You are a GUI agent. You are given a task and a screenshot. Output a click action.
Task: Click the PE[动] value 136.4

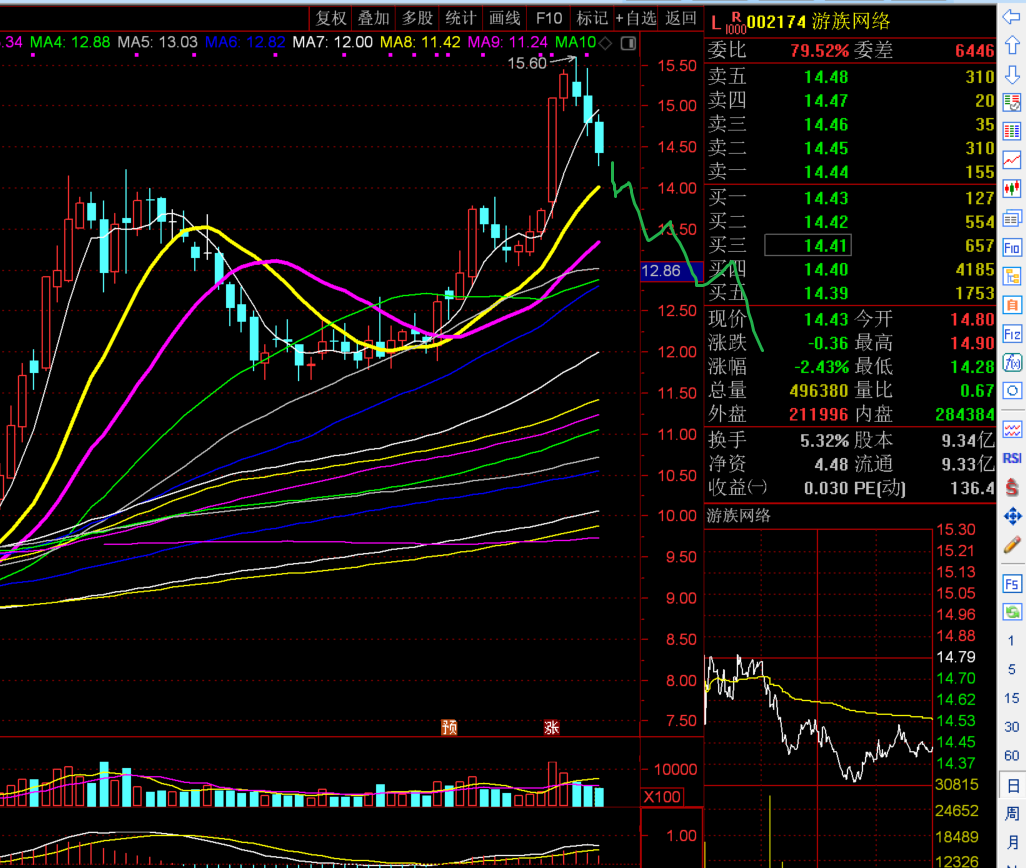click(x=972, y=488)
